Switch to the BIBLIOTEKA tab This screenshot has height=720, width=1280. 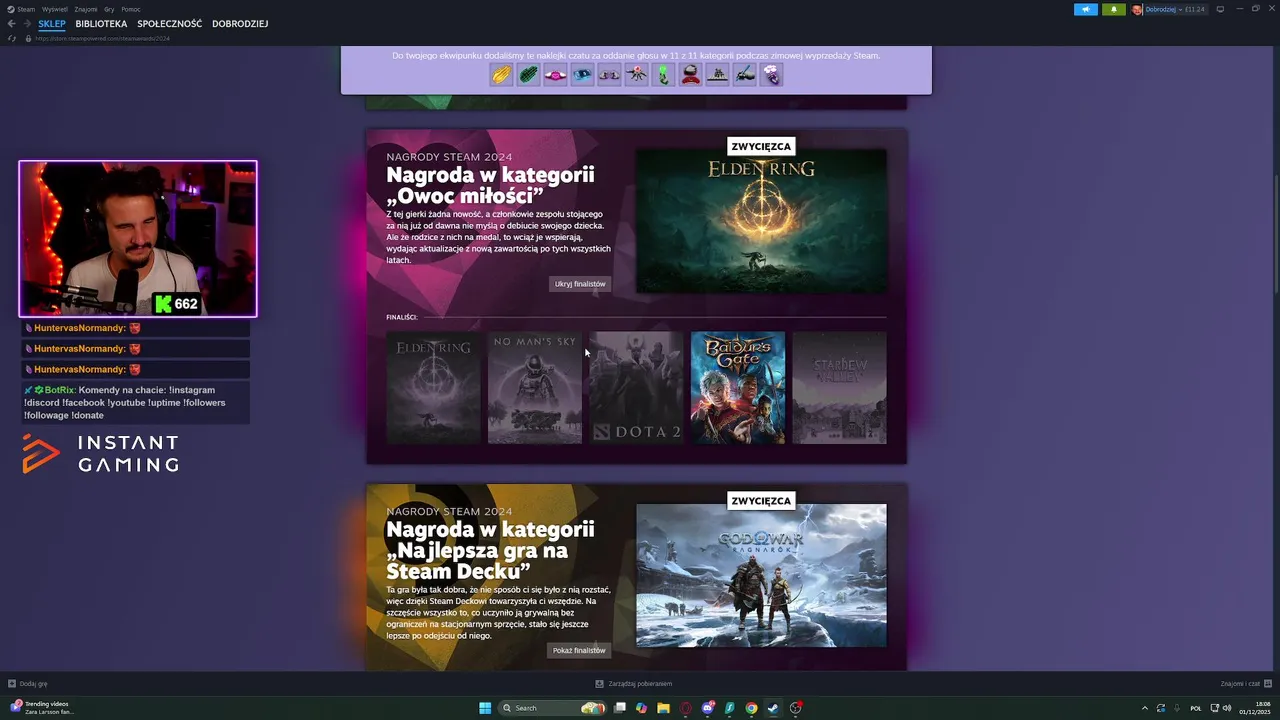tap(101, 24)
